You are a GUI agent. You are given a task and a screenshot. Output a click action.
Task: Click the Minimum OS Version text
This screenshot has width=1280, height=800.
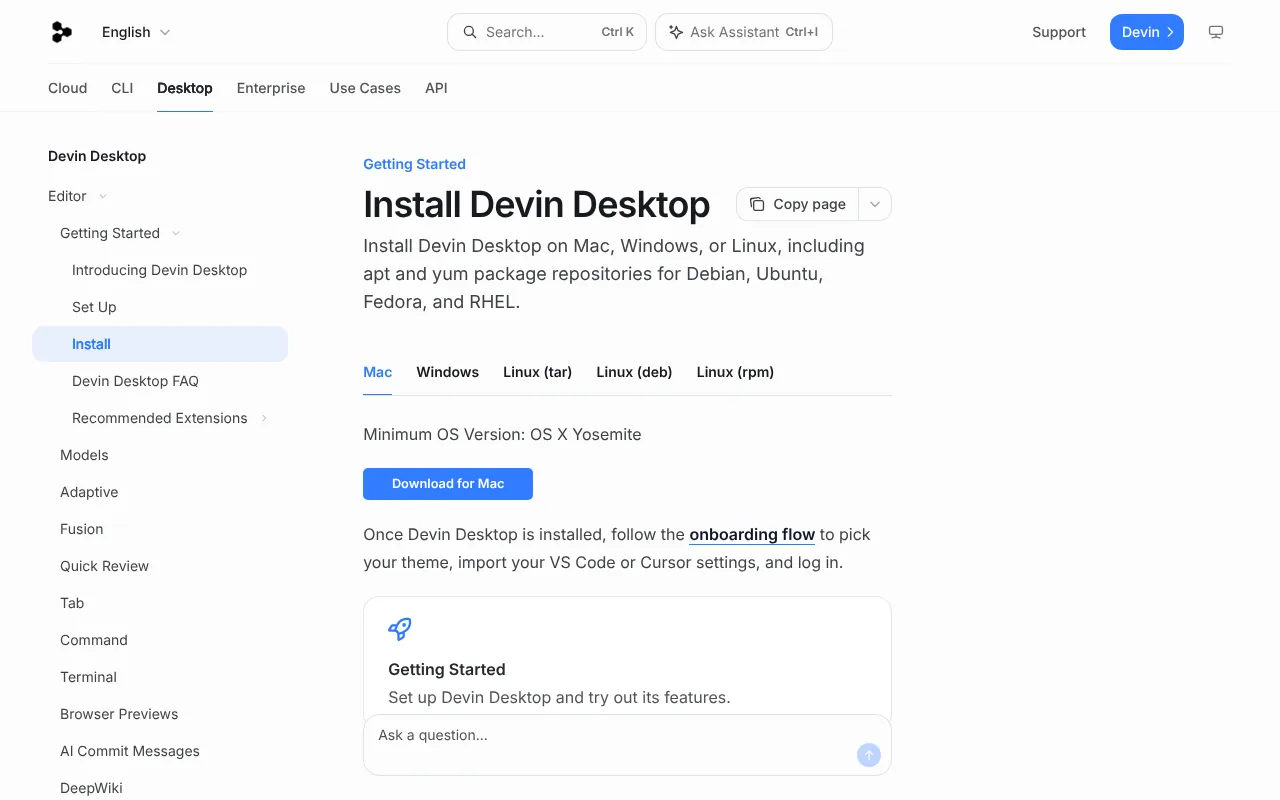(x=502, y=435)
